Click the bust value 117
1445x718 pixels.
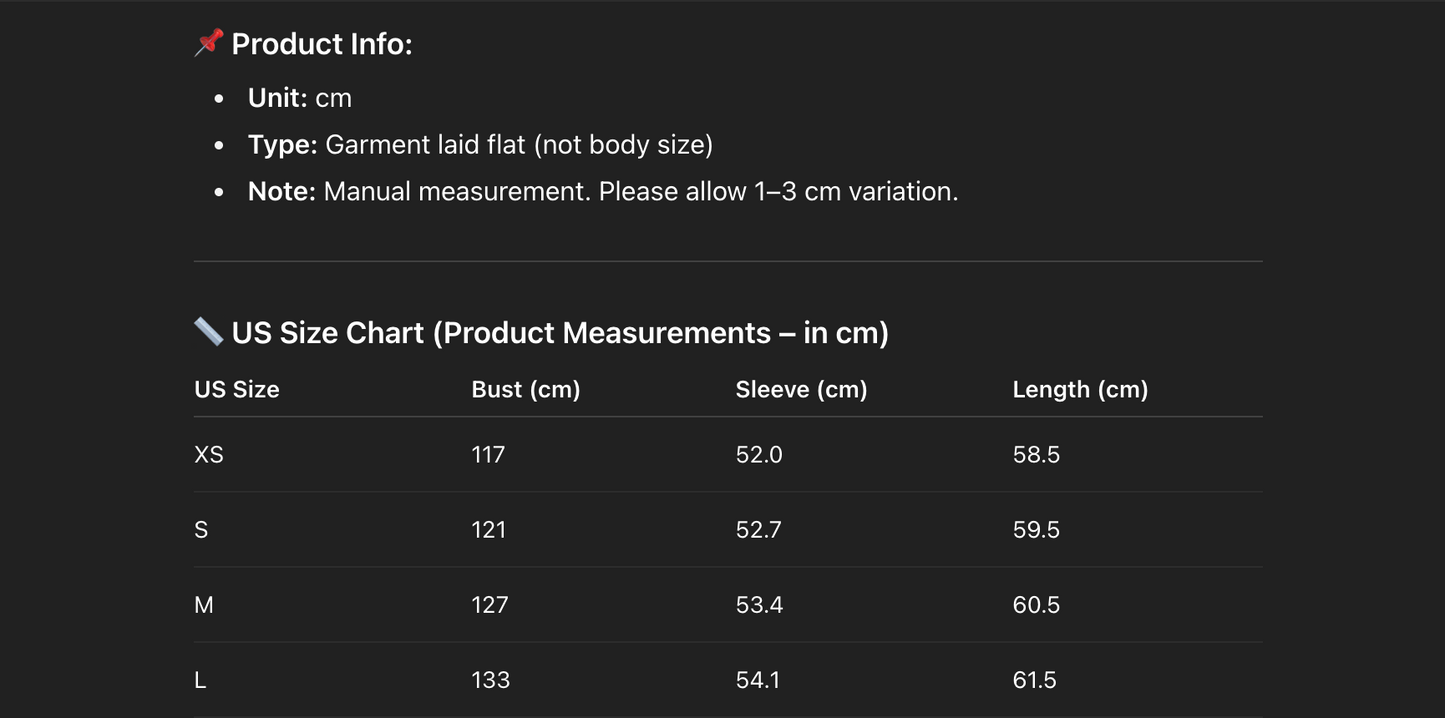488,454
